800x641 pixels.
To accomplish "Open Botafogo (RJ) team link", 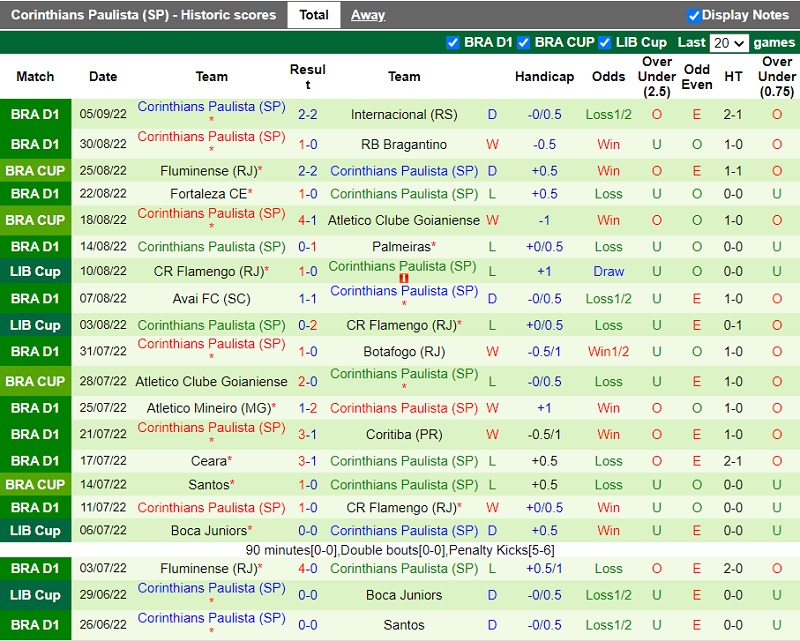I will tap(404, 351).
